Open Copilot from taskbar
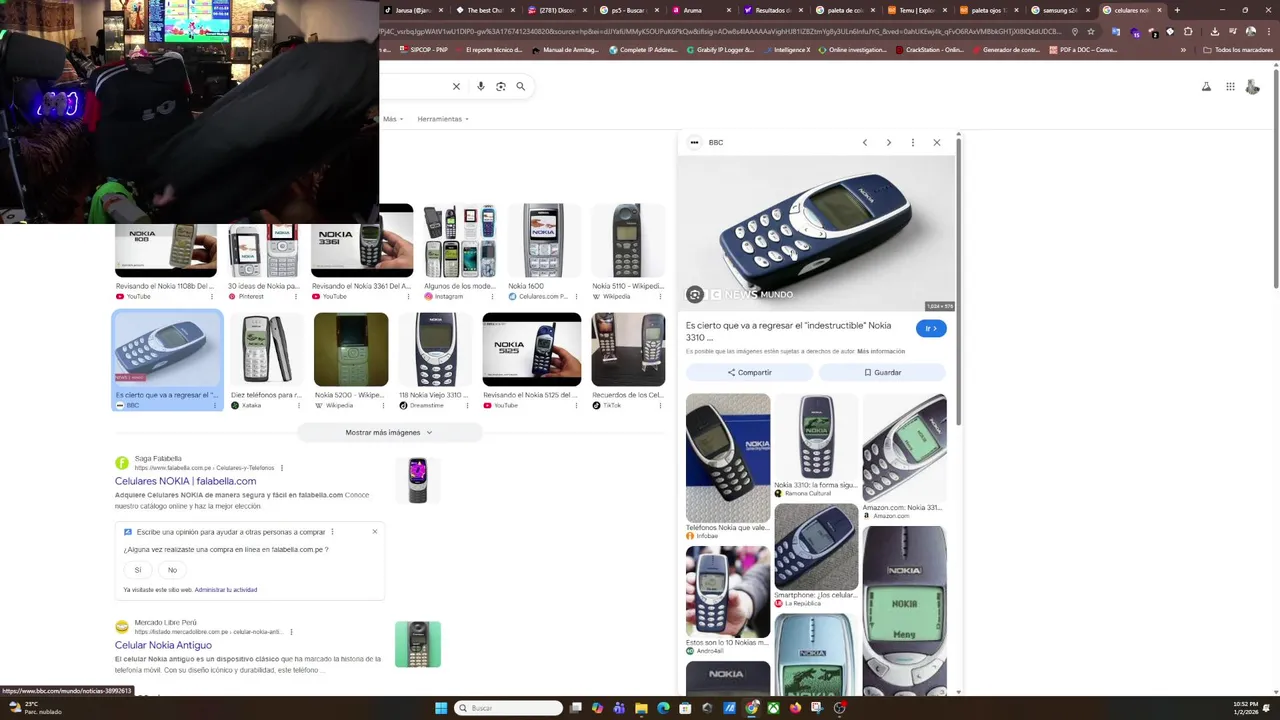Viewport: 1280px width, 720px height. click(x=597, y=708)
